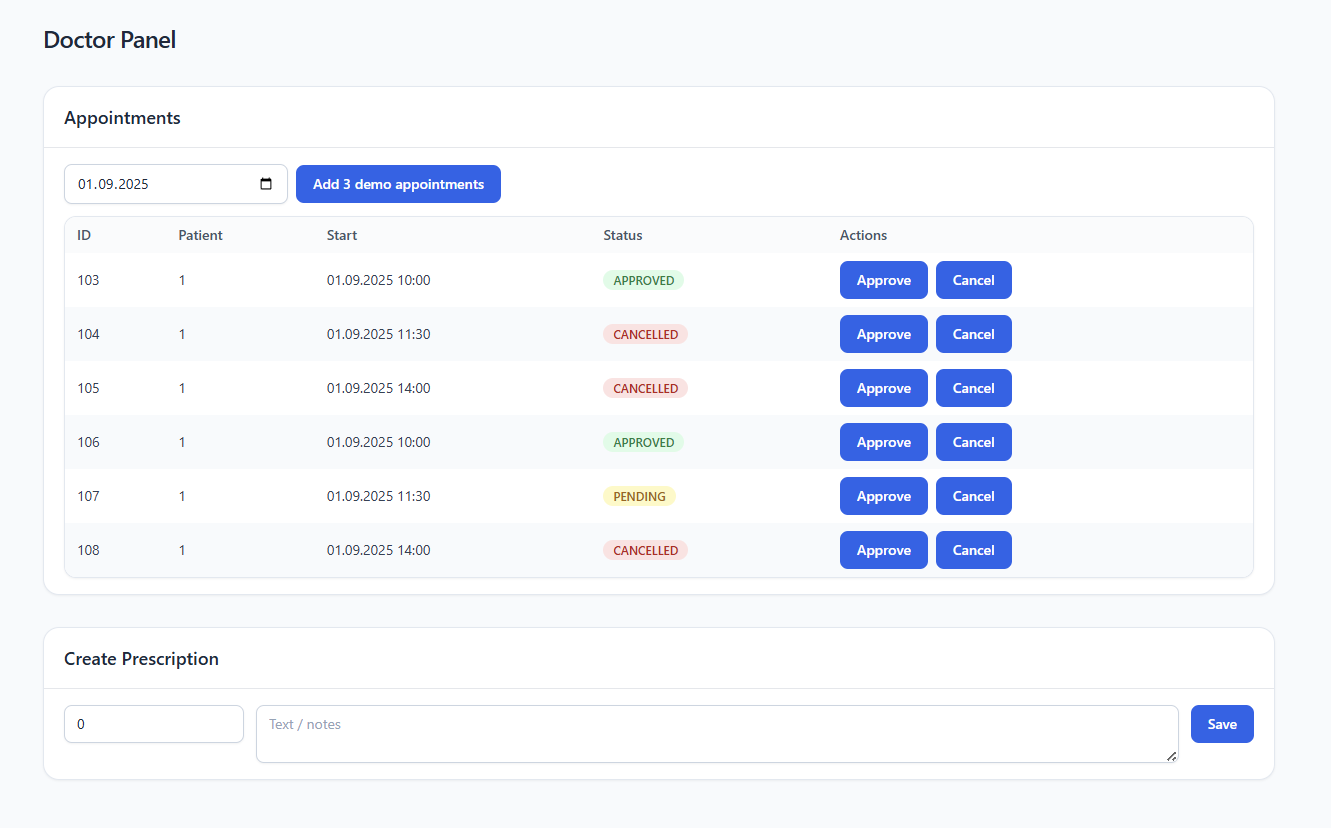Image resolution: width=1331 pixels, height=828 pixels.
Task: Cancel appointment 108
Action: pos(974,550)
